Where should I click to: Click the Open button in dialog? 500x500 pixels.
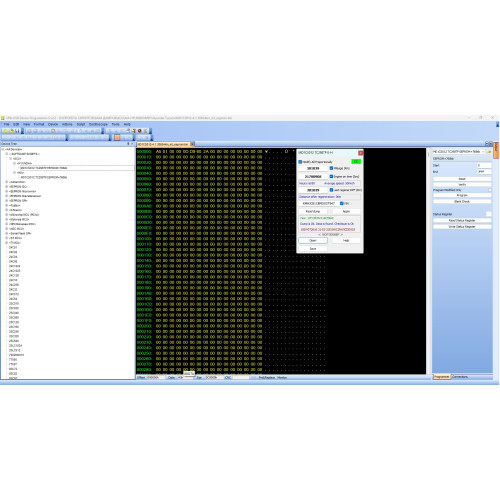(x=313, y=240)
